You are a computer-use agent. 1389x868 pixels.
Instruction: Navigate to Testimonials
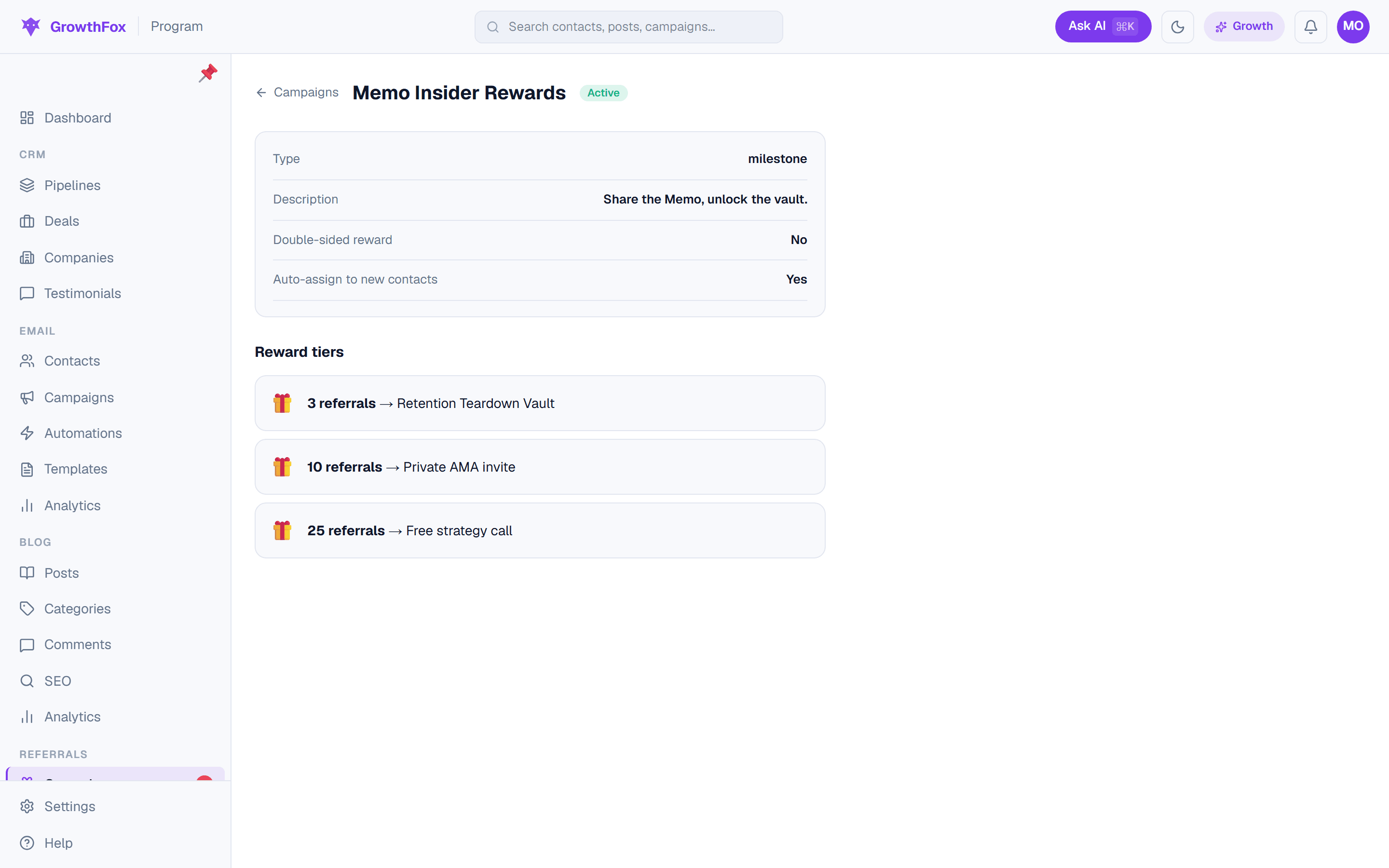click(115, 293)
